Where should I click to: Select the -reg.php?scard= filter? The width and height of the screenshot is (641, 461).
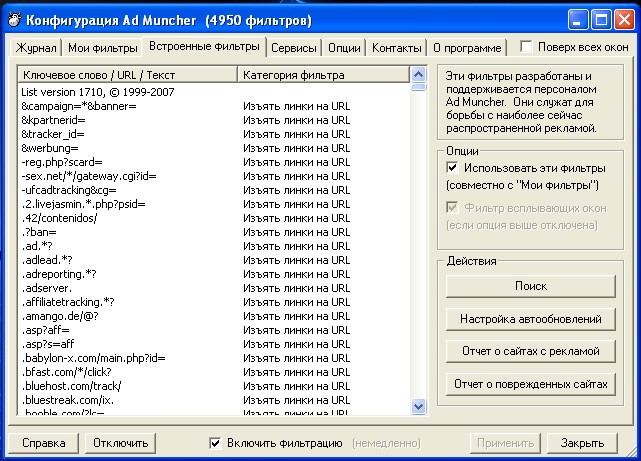coord(214,162)
